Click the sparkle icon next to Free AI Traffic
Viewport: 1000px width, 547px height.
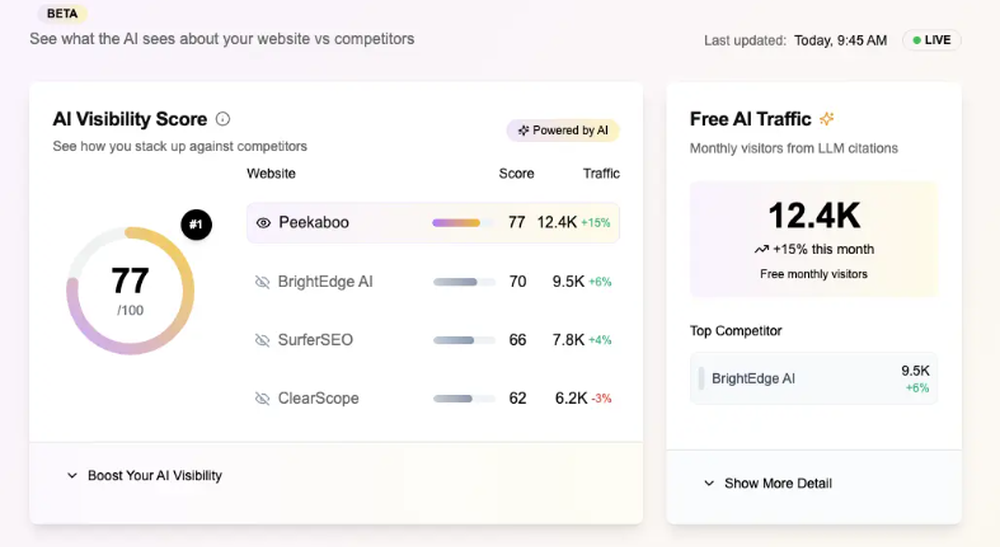tap(827, 119)
